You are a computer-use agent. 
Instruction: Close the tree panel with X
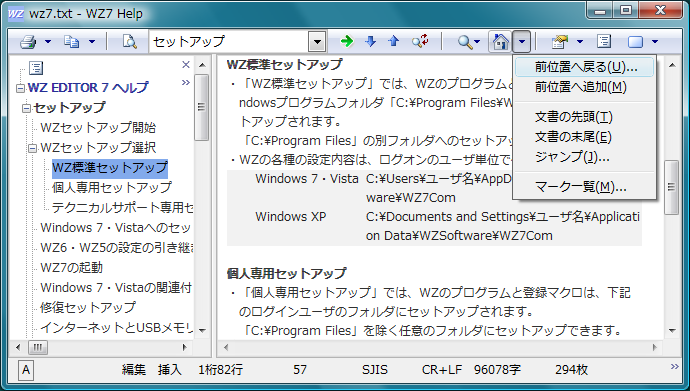[186, 65]
